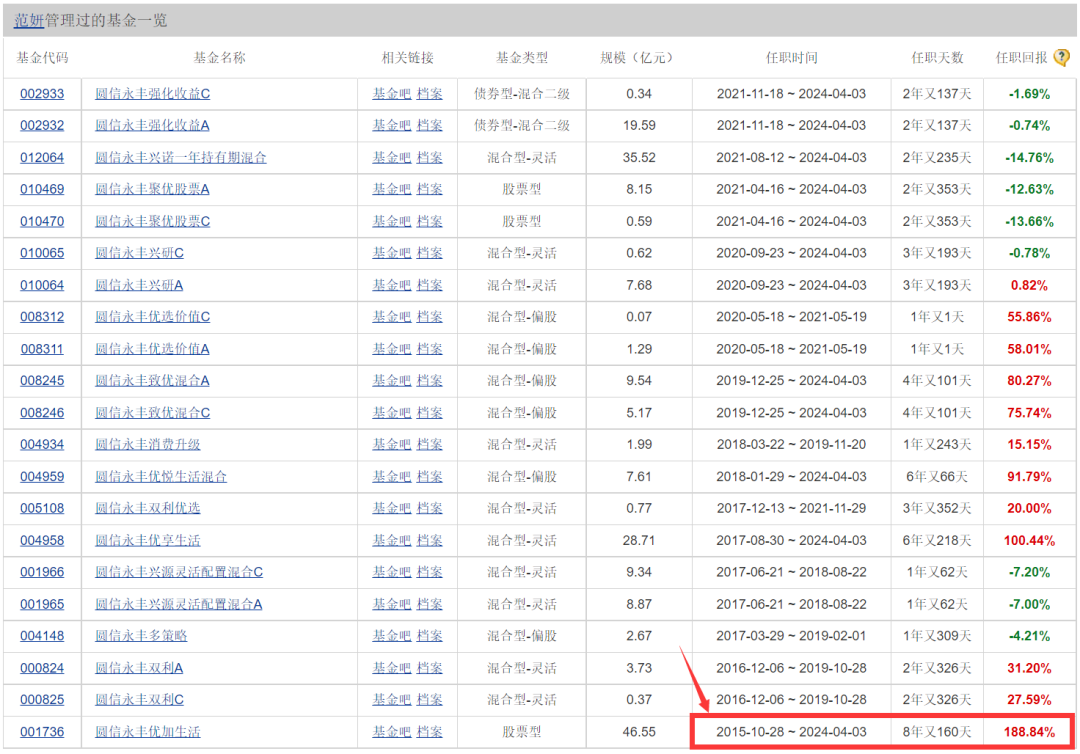Open 档案 link for 圆信永丰强化收益A

(x=430, y=125)
